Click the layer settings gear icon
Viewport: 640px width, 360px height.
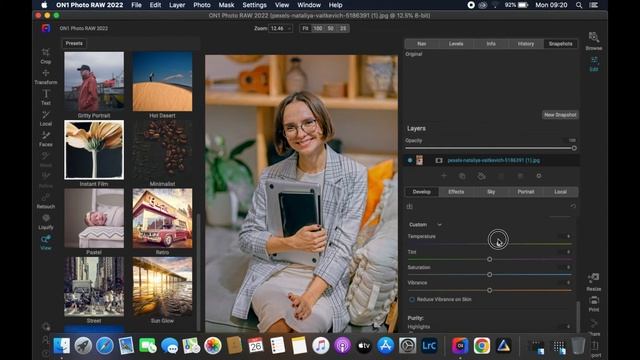coord(539,176)
